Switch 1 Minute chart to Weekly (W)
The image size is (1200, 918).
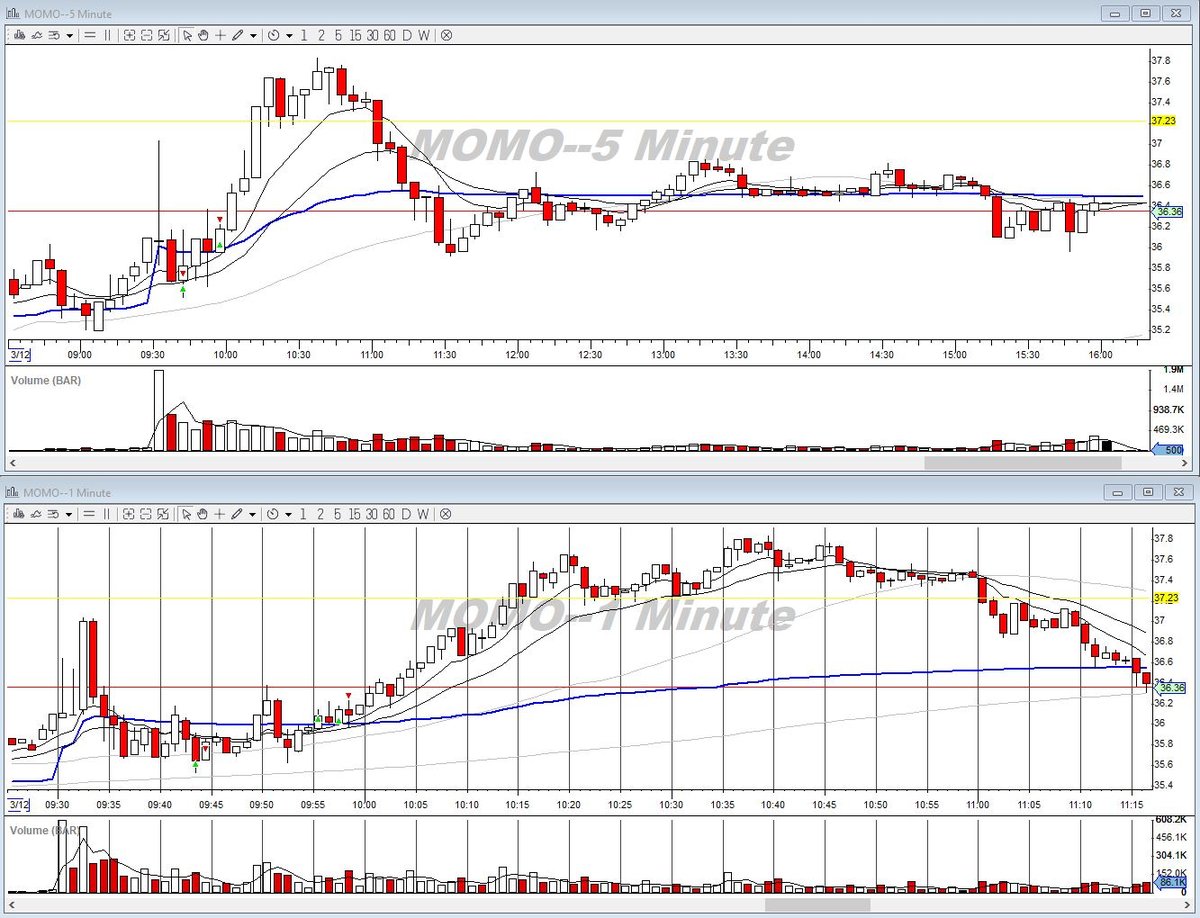424,513
